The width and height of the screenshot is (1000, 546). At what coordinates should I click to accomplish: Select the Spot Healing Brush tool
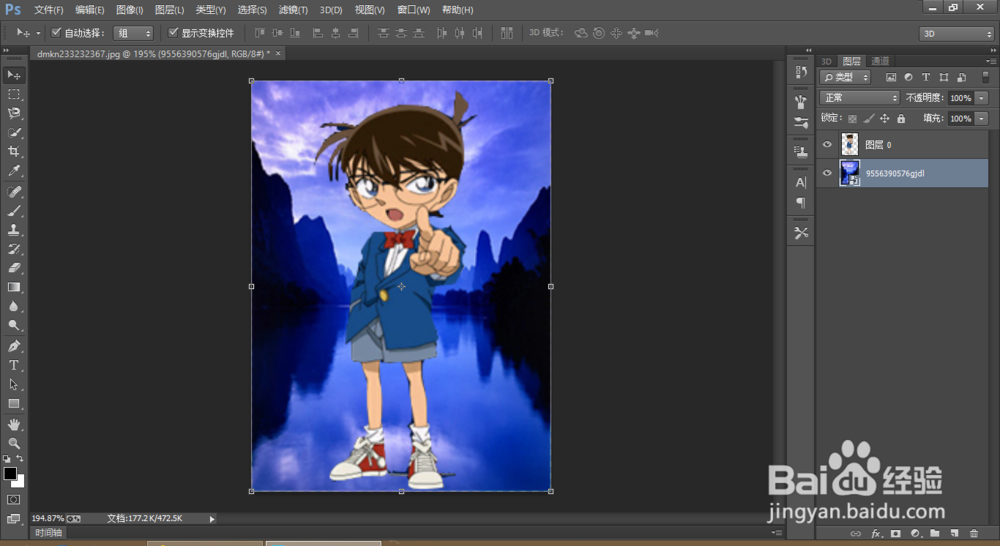point(13,192)
